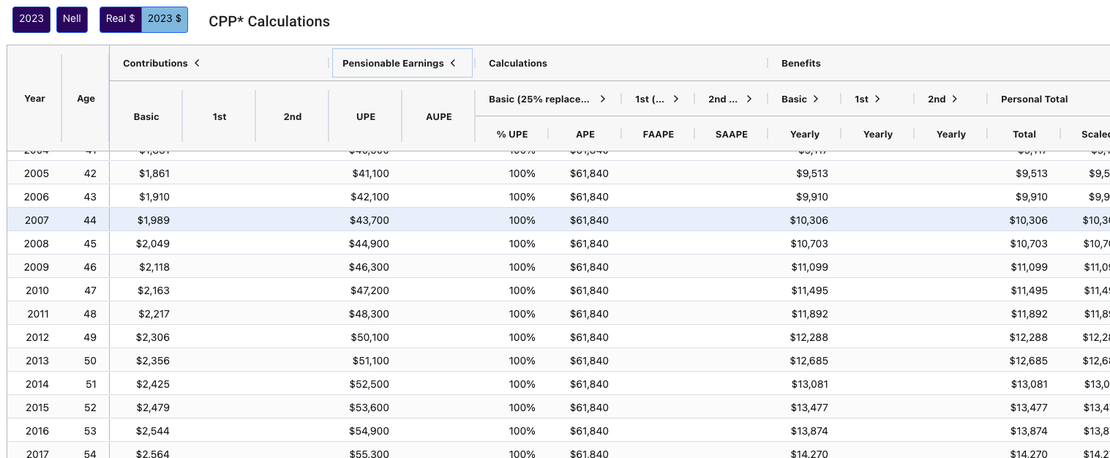Screen dimensions: 1110x458
Task: Expand the Basic (25% replace...) calculations chevron
Action: 603,99
